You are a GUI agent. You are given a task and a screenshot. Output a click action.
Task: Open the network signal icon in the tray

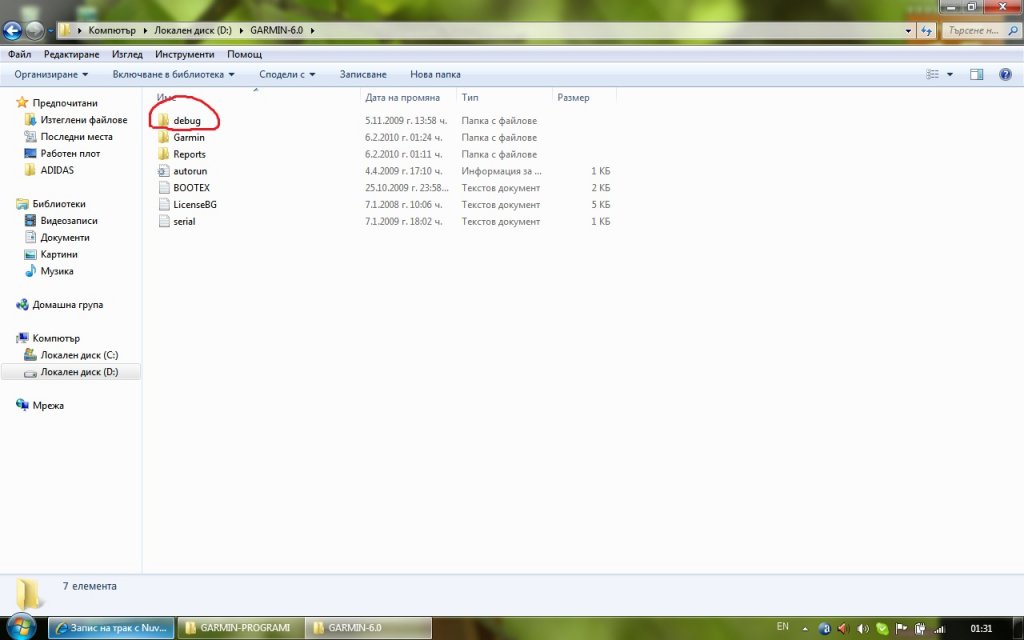pos(939,629)
